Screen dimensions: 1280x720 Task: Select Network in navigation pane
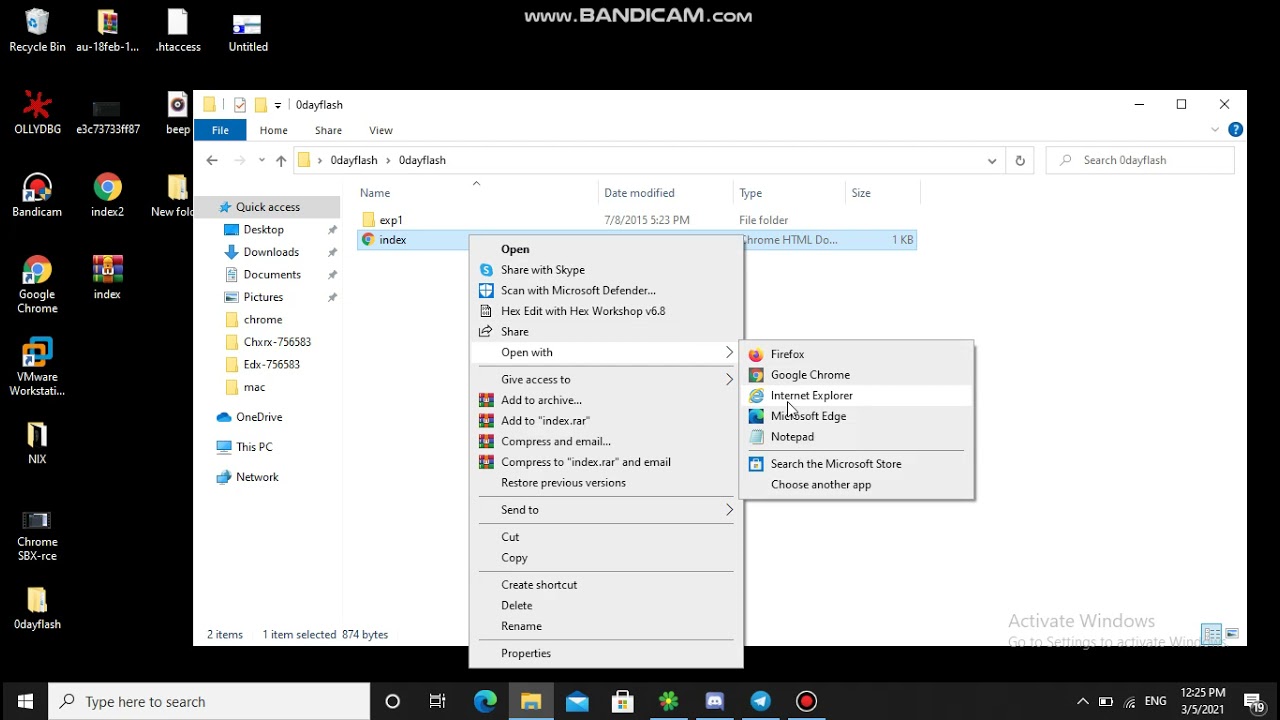(257, 477)
